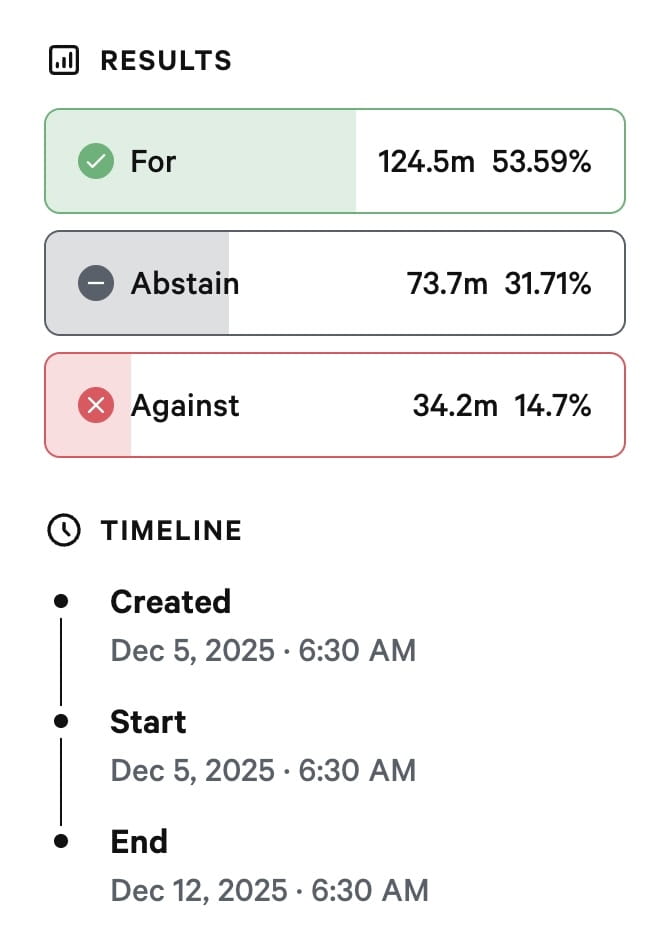Click the Start timeline dot
The width and height of the screenshot is (662, 928).
(61, 721)
